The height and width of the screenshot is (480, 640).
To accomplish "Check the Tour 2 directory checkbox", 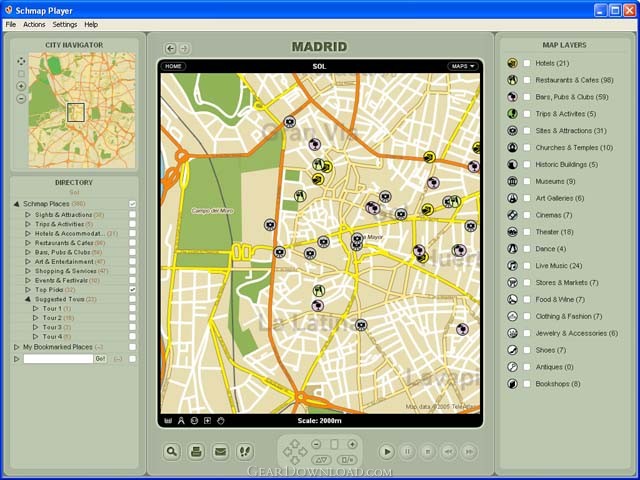I will click(x=132, y=318).
